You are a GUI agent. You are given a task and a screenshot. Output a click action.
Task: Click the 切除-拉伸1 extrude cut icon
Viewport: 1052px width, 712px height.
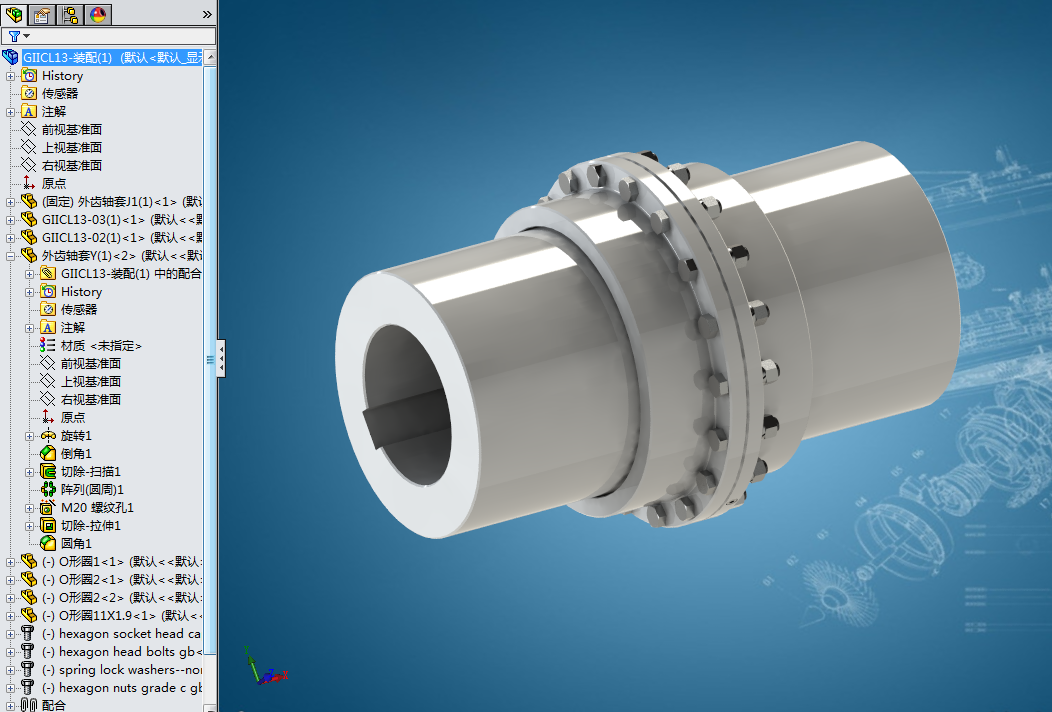coord(48,525)
